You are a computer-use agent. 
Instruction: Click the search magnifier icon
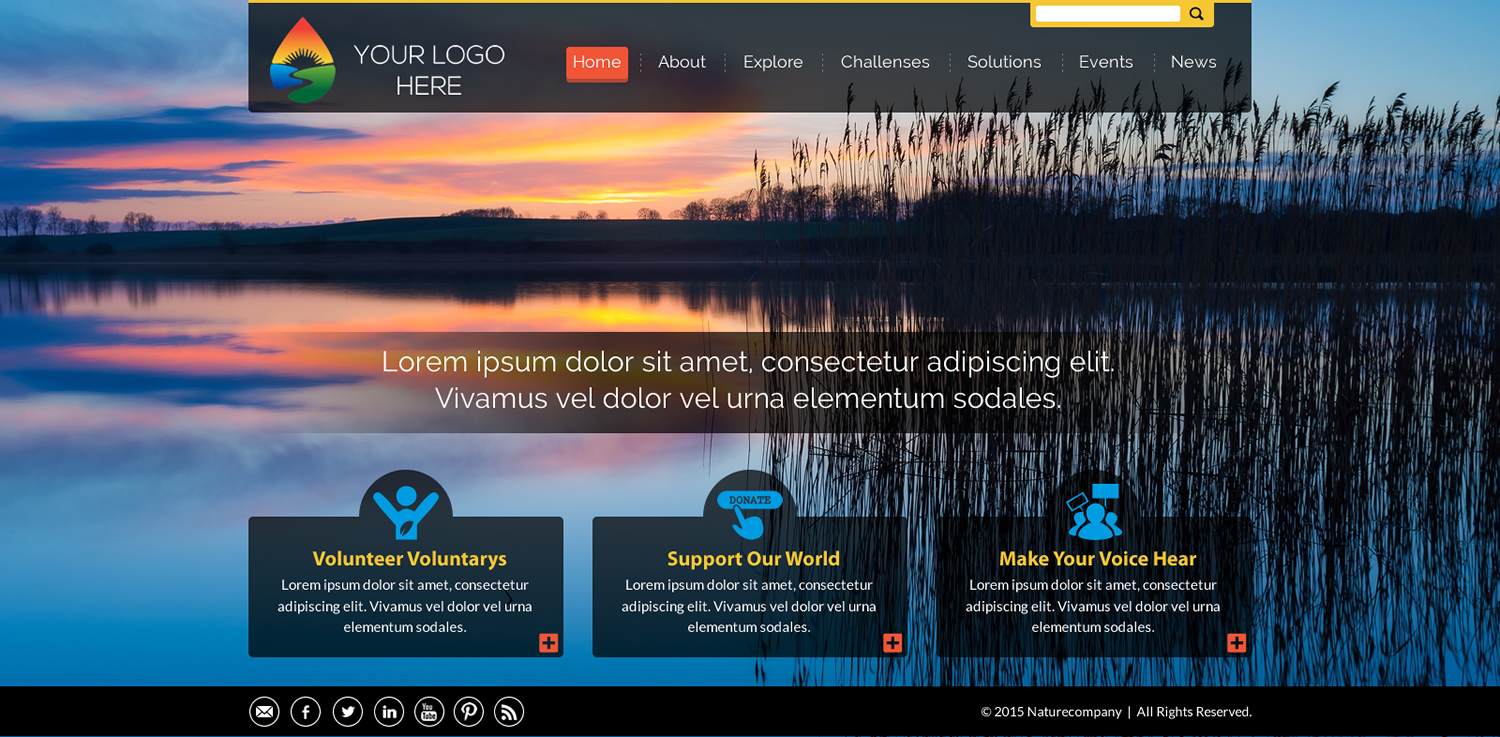point(1196,13)
